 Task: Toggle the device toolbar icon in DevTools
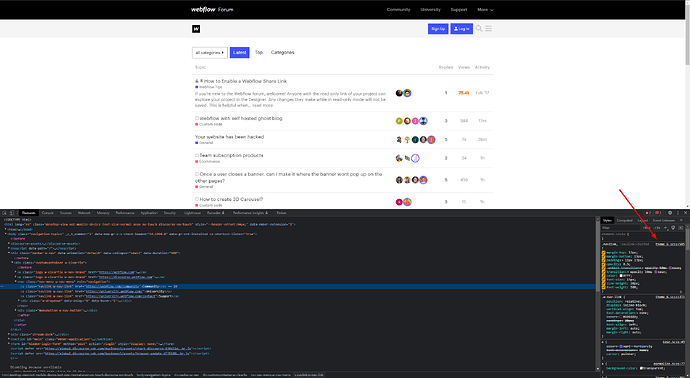12,213
